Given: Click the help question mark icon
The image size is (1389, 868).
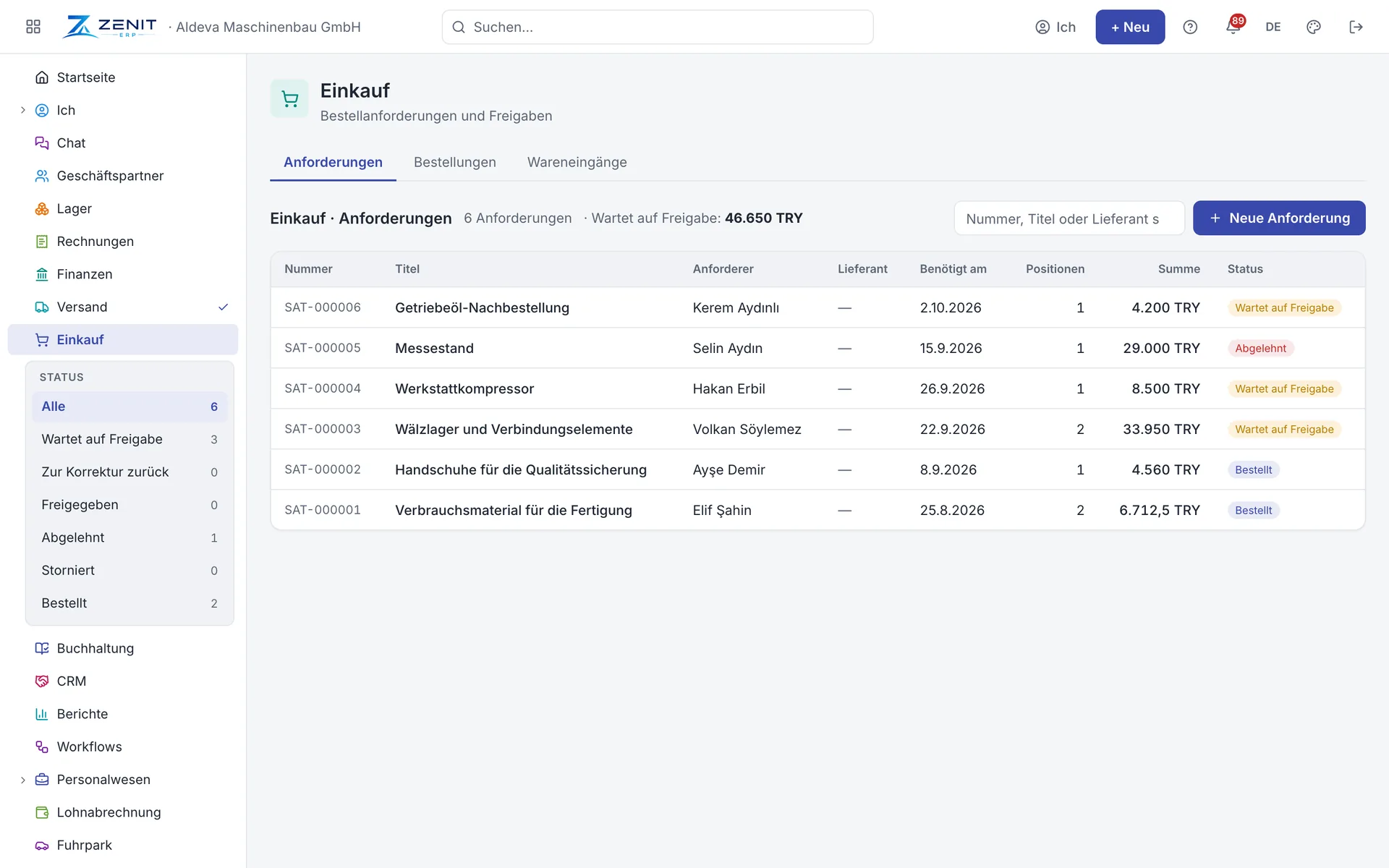Looking at the screenshot, I should 1190,27.
